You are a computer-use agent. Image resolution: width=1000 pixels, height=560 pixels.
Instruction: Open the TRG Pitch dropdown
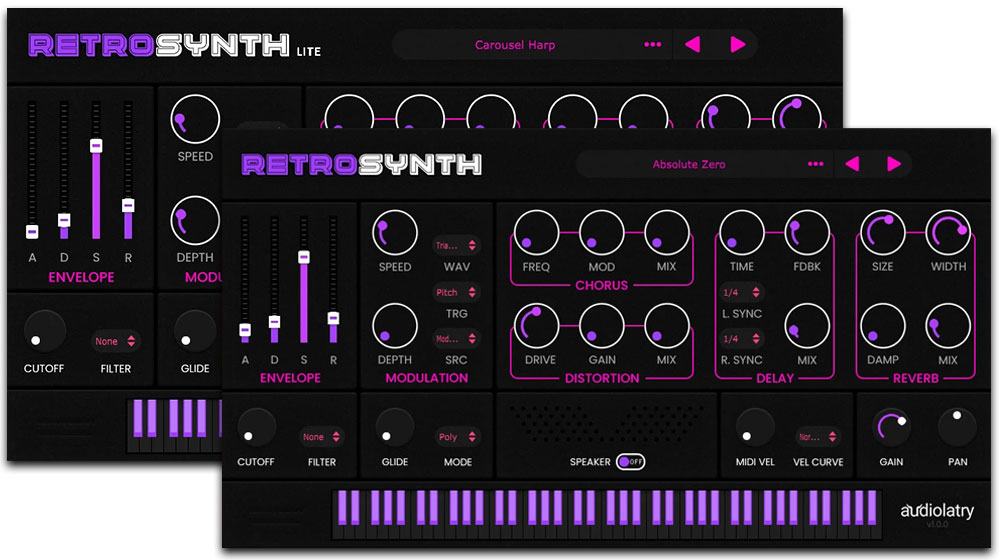tap(455, 292)
